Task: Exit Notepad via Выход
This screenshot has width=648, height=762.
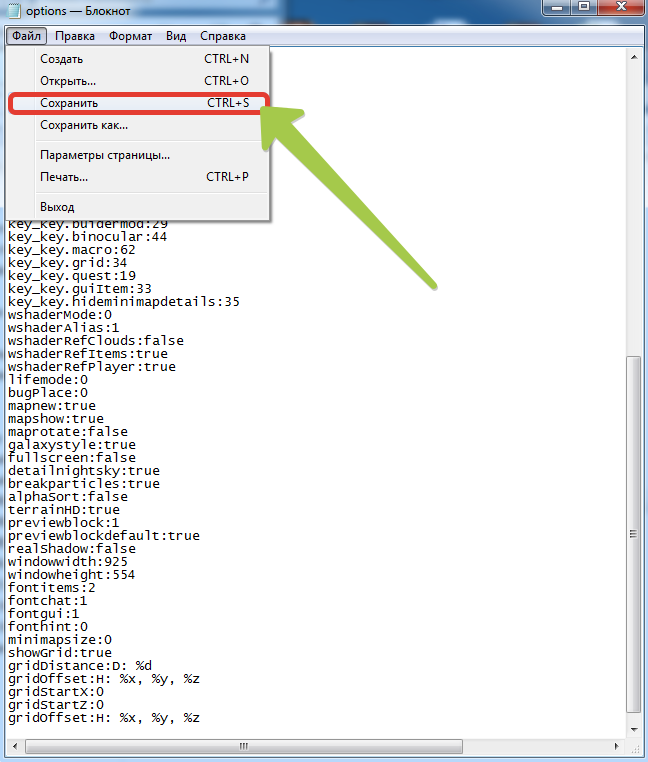Action: 58,206
